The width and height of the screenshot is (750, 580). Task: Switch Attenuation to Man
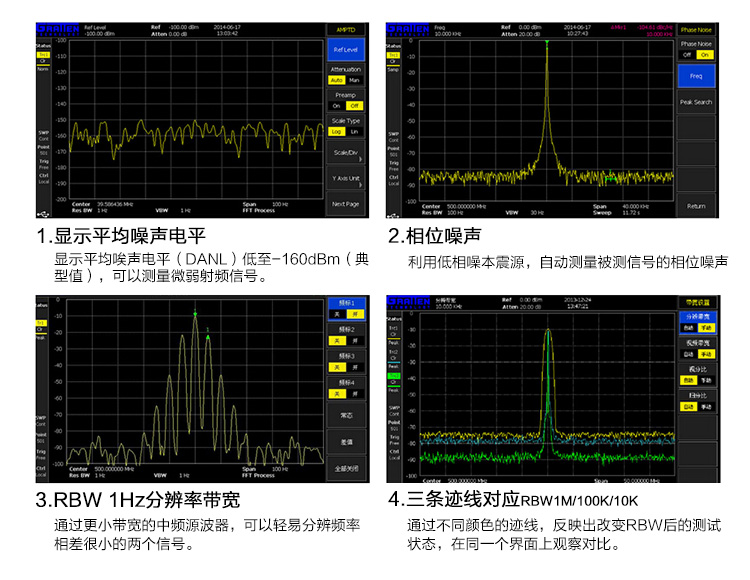pos(354,80)
